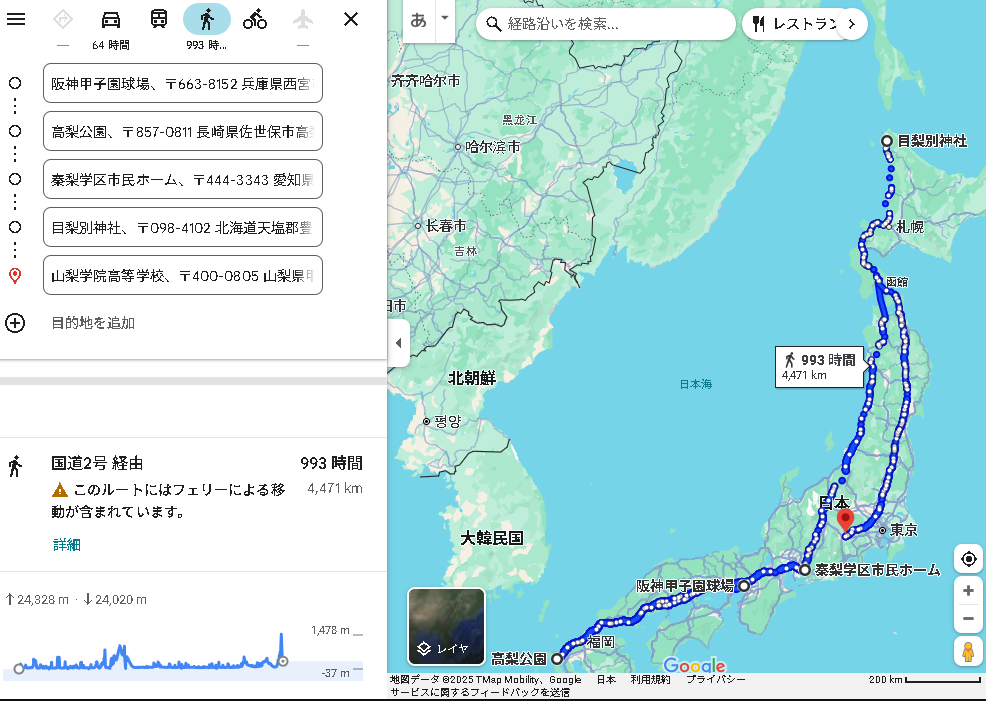Edit the 山梨学院高等学校 destination field
The width and height of the screenshot is (986, 701).
(x=182, y=275)
